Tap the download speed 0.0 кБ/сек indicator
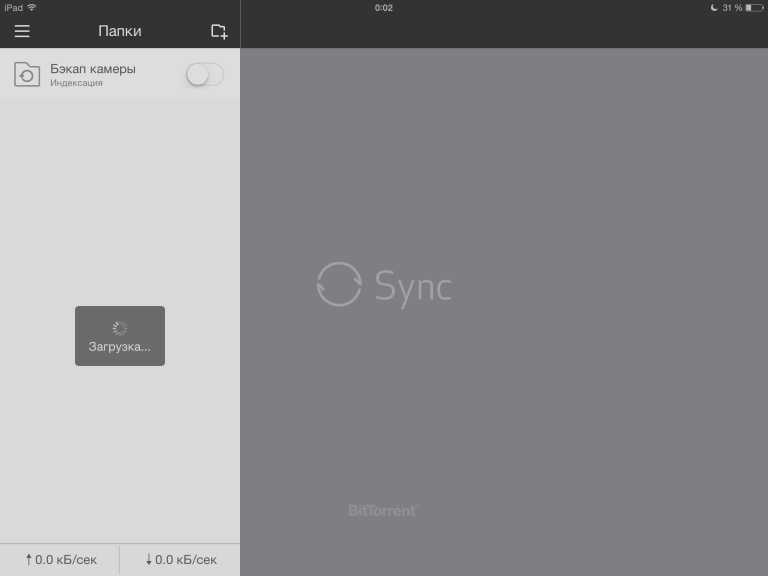768x576 pixels. click(181, 559)
